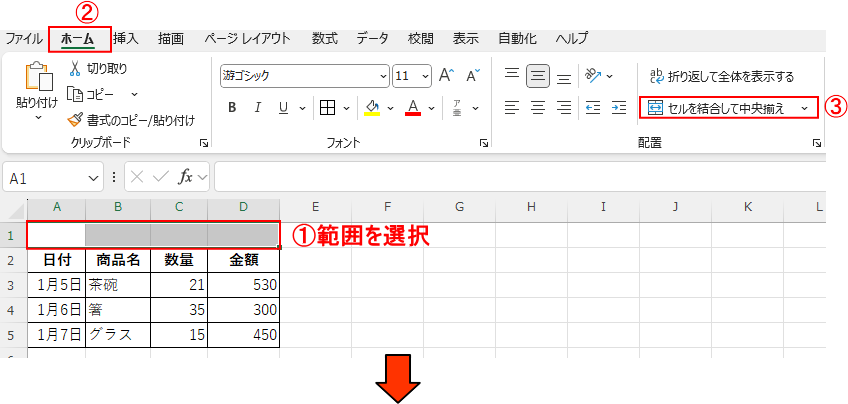Viewport: 848px width, 404px height.
Task: Open the clipboard group dialog launcher
Action: tap(204, 143)
